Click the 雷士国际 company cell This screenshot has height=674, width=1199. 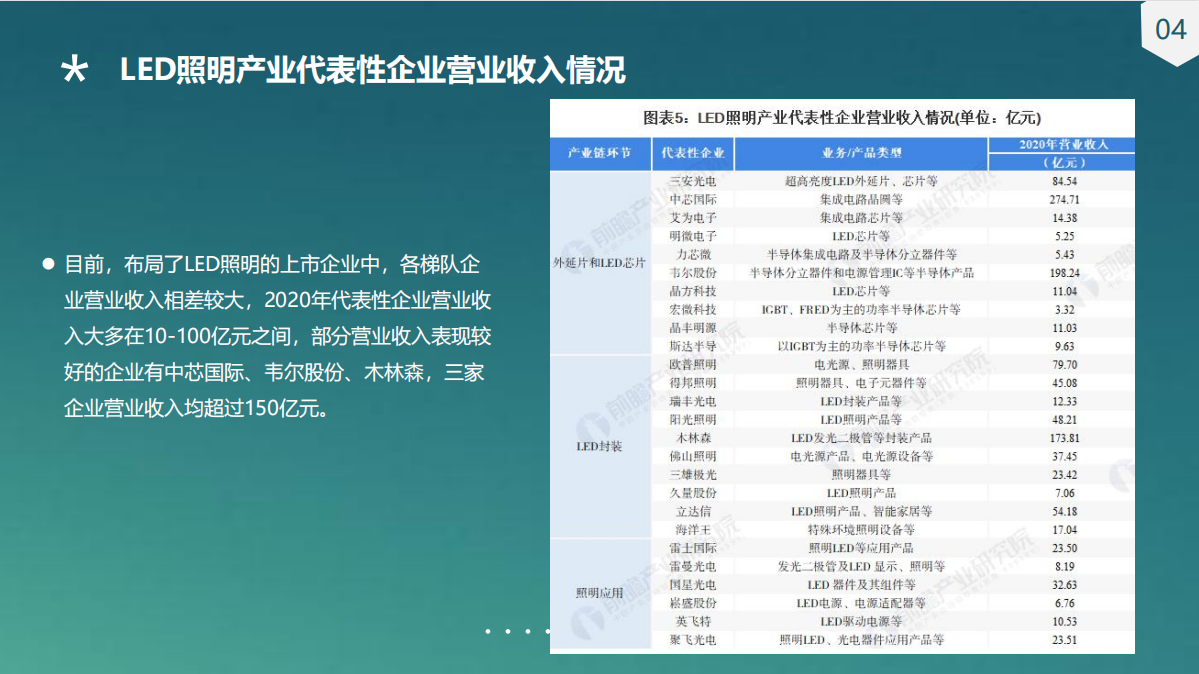click(x=693, y=548)
